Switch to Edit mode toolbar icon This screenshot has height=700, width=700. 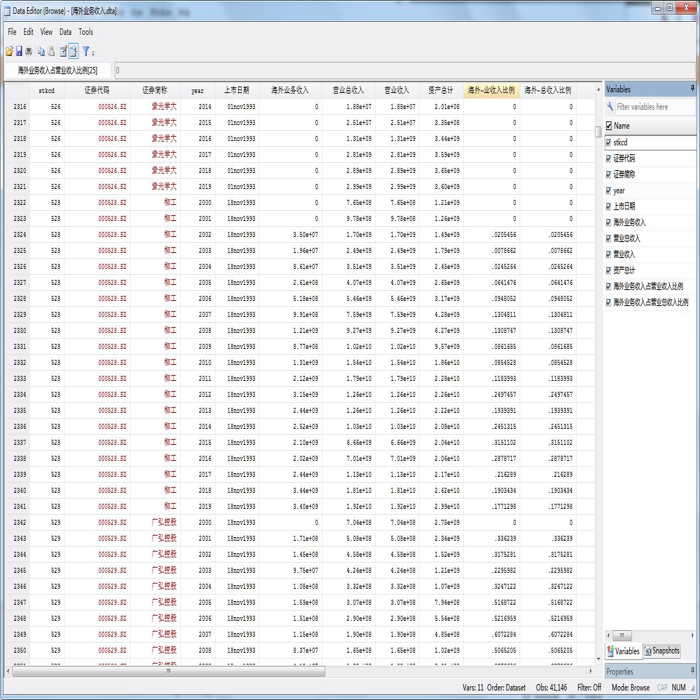(63, 51)
